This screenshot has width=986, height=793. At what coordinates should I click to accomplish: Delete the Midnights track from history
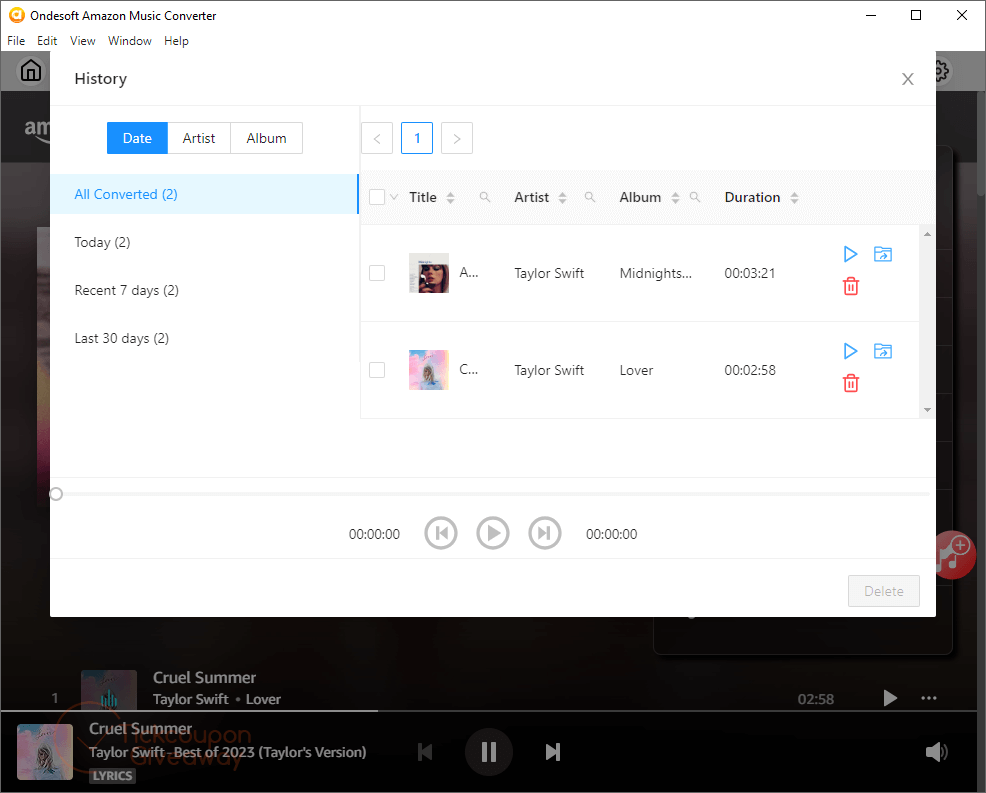851,286
